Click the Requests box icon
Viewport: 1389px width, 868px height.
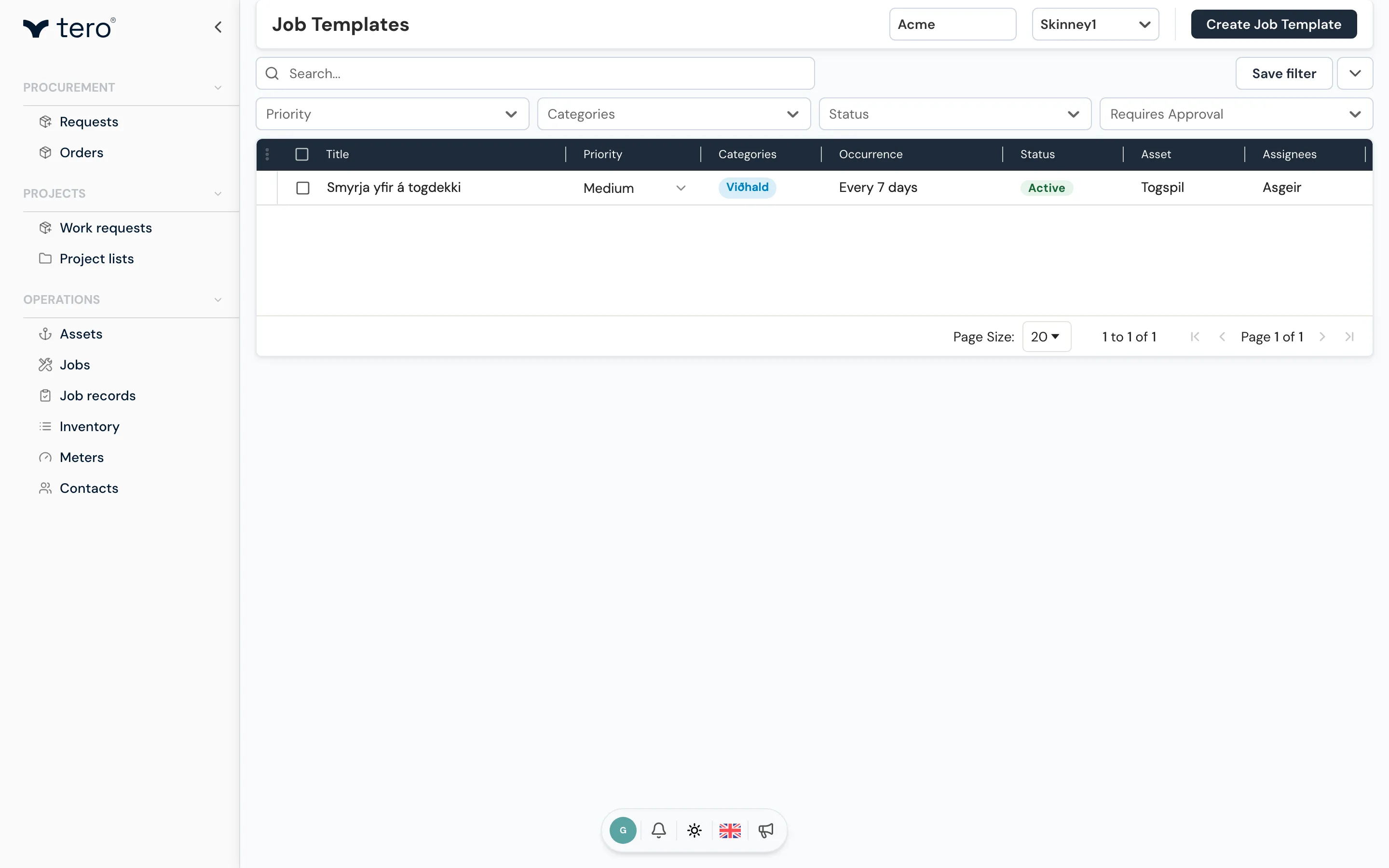45,122
